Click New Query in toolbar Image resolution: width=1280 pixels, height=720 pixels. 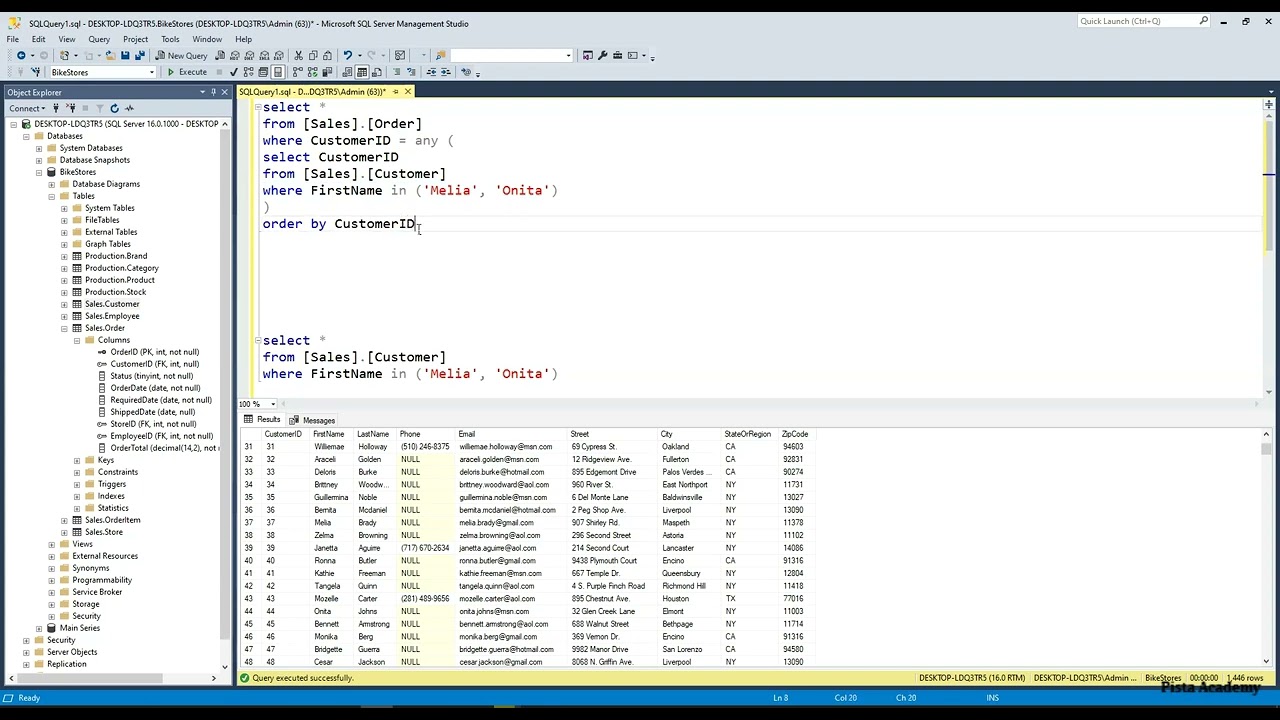(181, 56)
